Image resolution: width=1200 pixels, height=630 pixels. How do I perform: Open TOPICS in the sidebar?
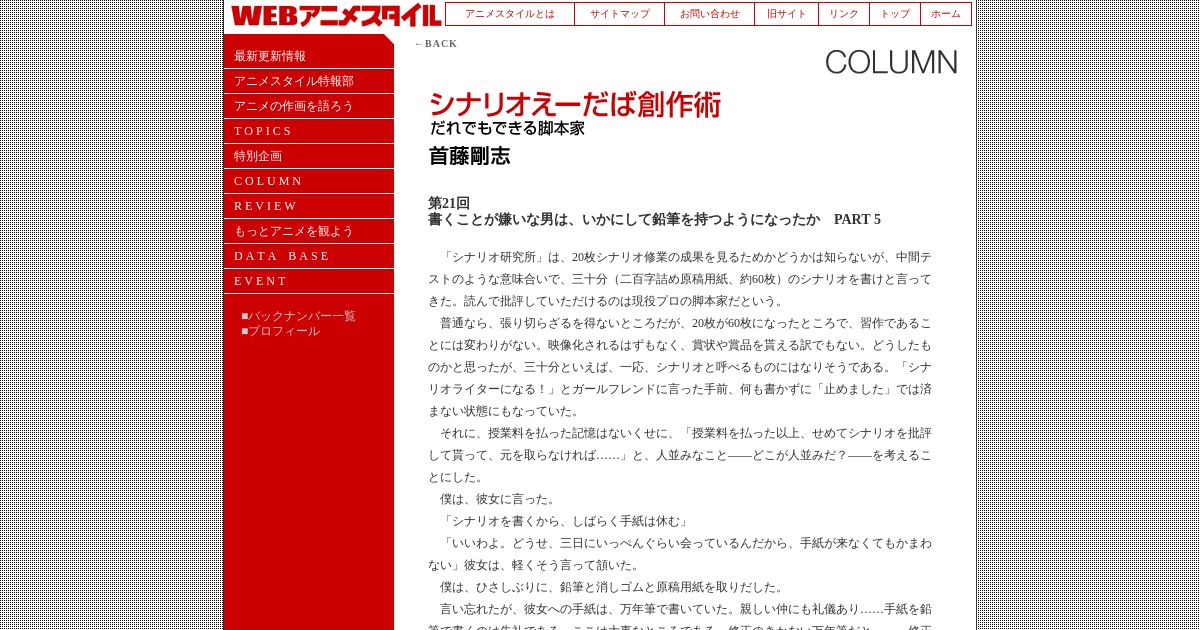309,131
